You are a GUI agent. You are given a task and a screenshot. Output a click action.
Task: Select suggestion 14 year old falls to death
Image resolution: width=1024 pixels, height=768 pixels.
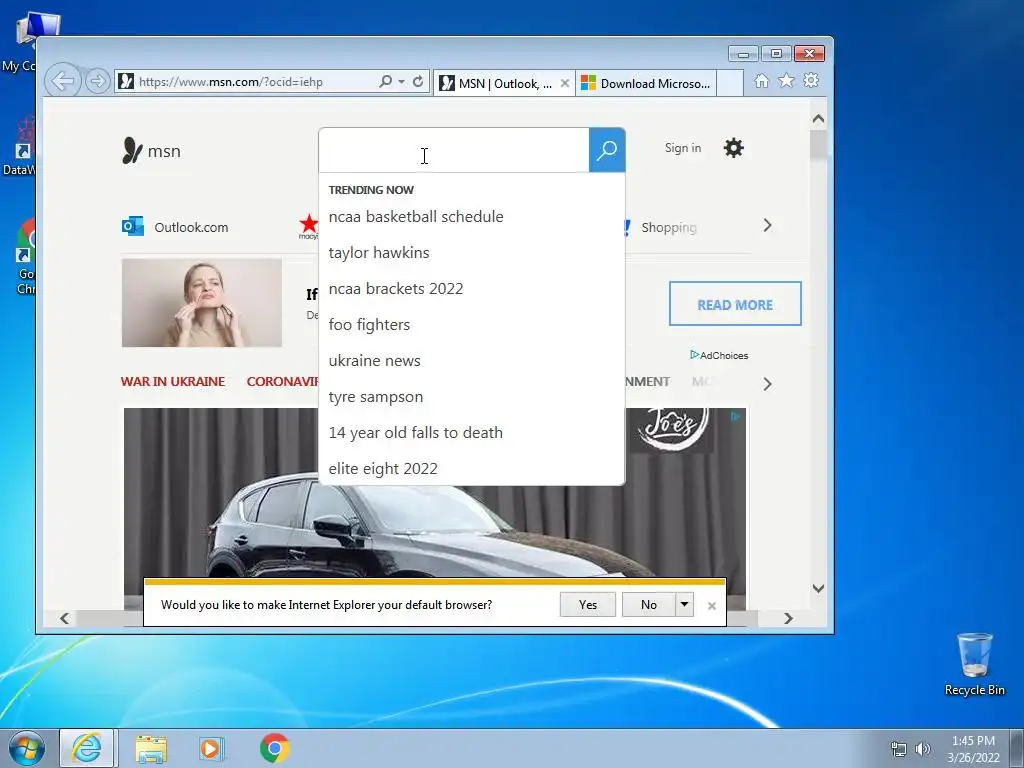tap(415, 432)
